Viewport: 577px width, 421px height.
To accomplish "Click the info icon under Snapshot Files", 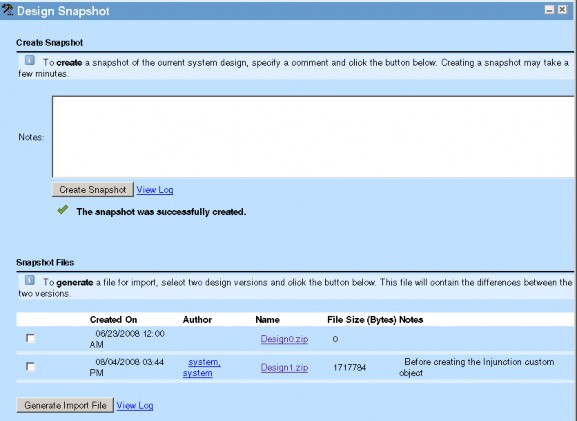I will [x=30, y=280].
